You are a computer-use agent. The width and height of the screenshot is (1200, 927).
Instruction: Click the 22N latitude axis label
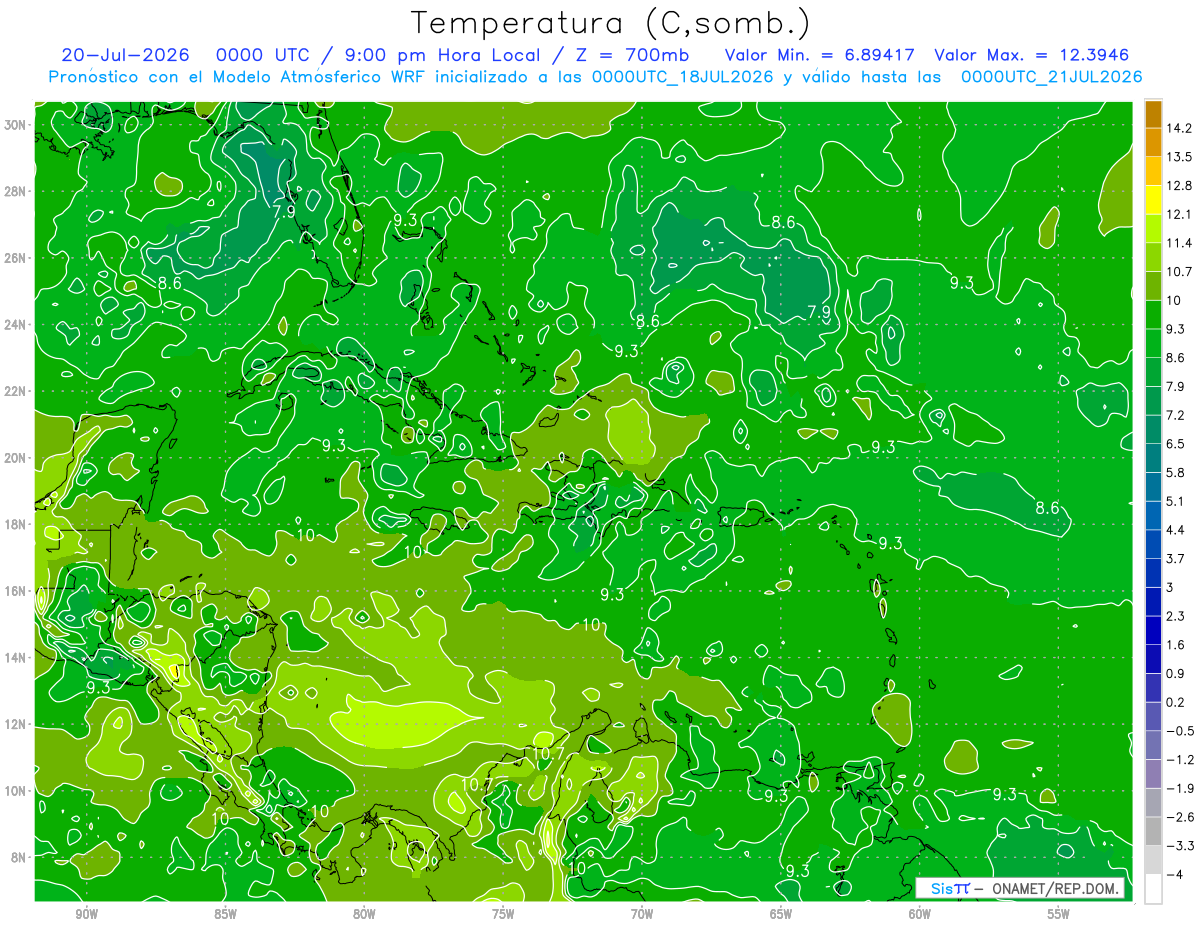[15, 391]
